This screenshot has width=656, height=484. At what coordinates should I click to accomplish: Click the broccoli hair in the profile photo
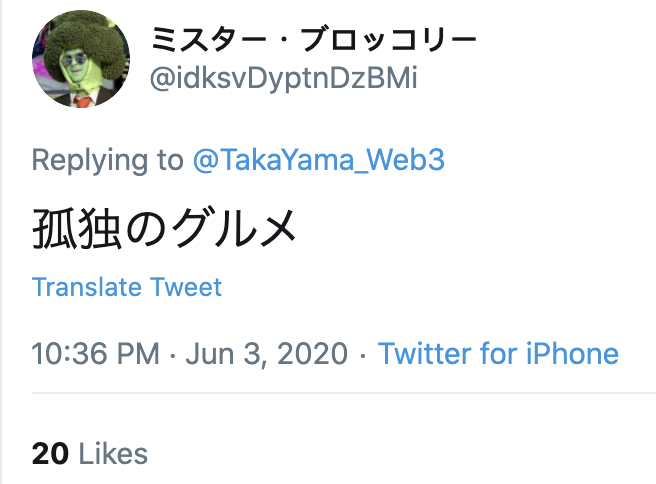78,35
